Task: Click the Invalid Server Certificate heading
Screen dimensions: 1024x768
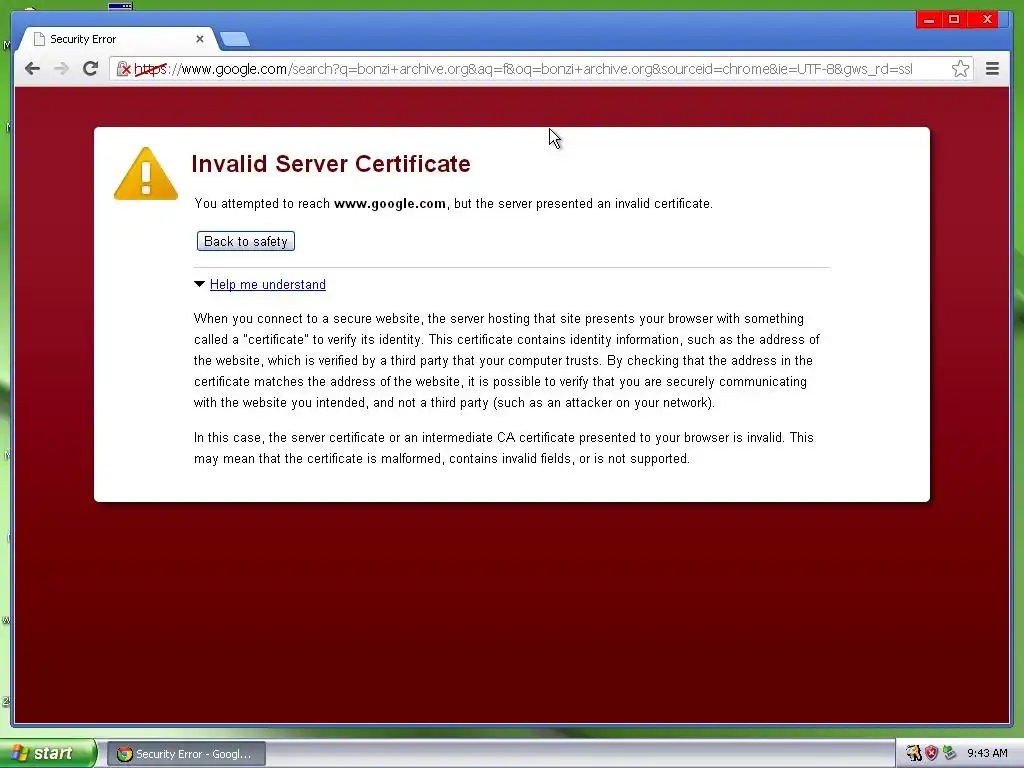Action: [x=330, y=163]
